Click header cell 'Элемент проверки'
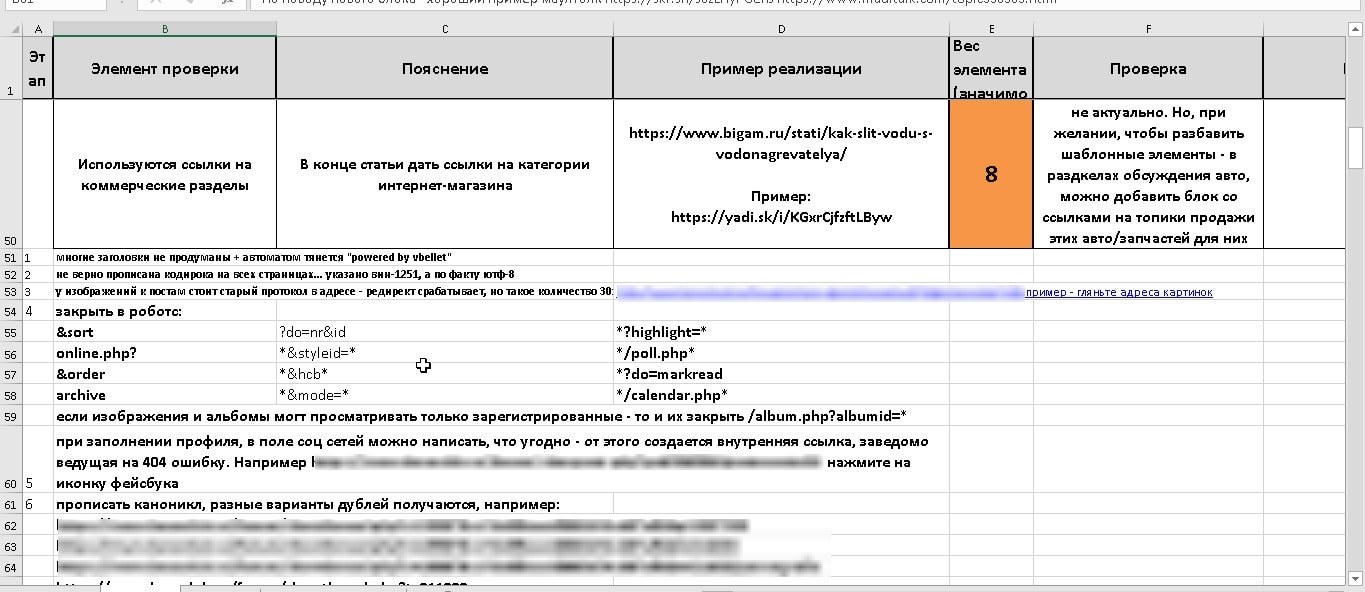This screenshot has width=1365, height=592. click(x=165, y=68)
